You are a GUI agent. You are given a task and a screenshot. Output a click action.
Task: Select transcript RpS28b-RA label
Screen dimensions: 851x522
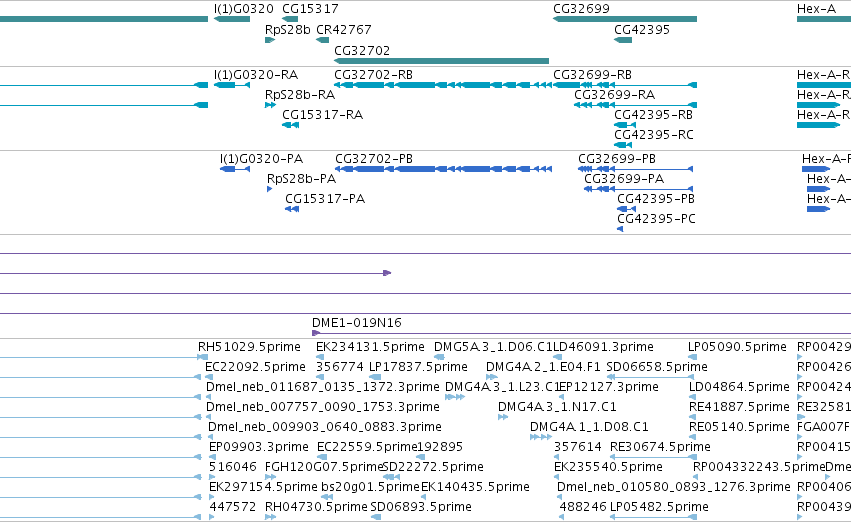point(300,94)
